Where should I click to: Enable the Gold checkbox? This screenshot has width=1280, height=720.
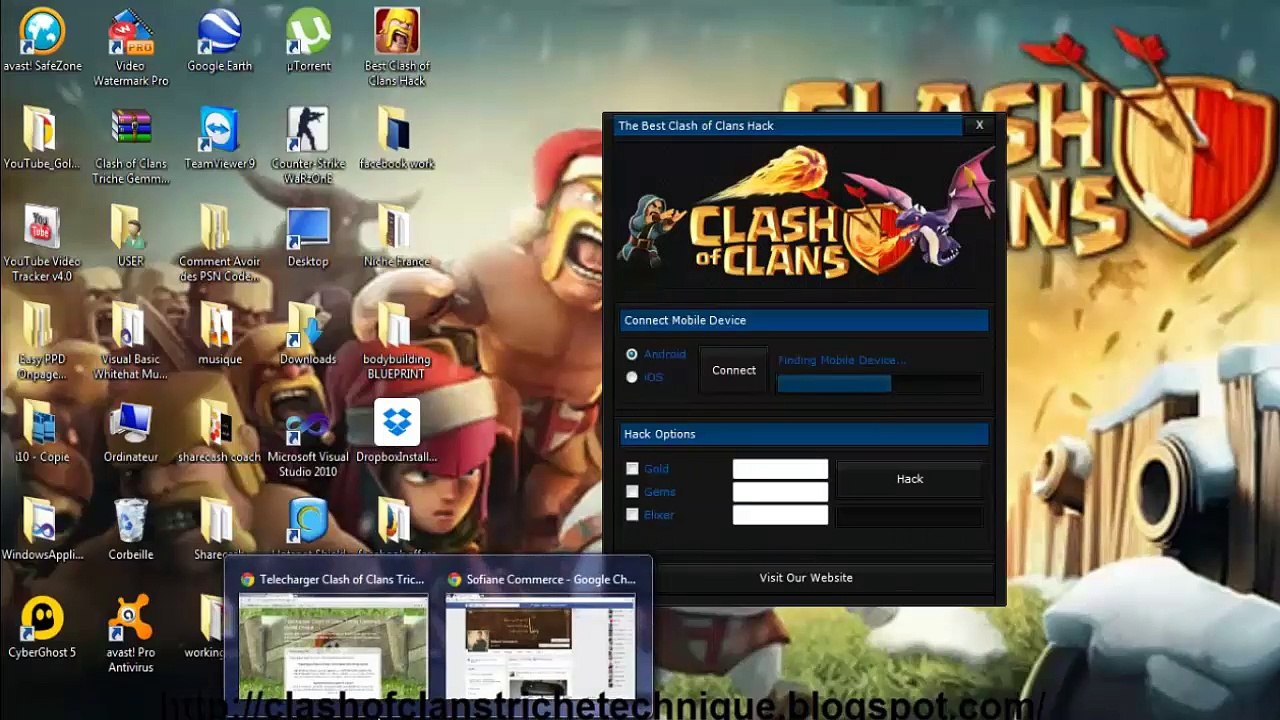[632, 469]
